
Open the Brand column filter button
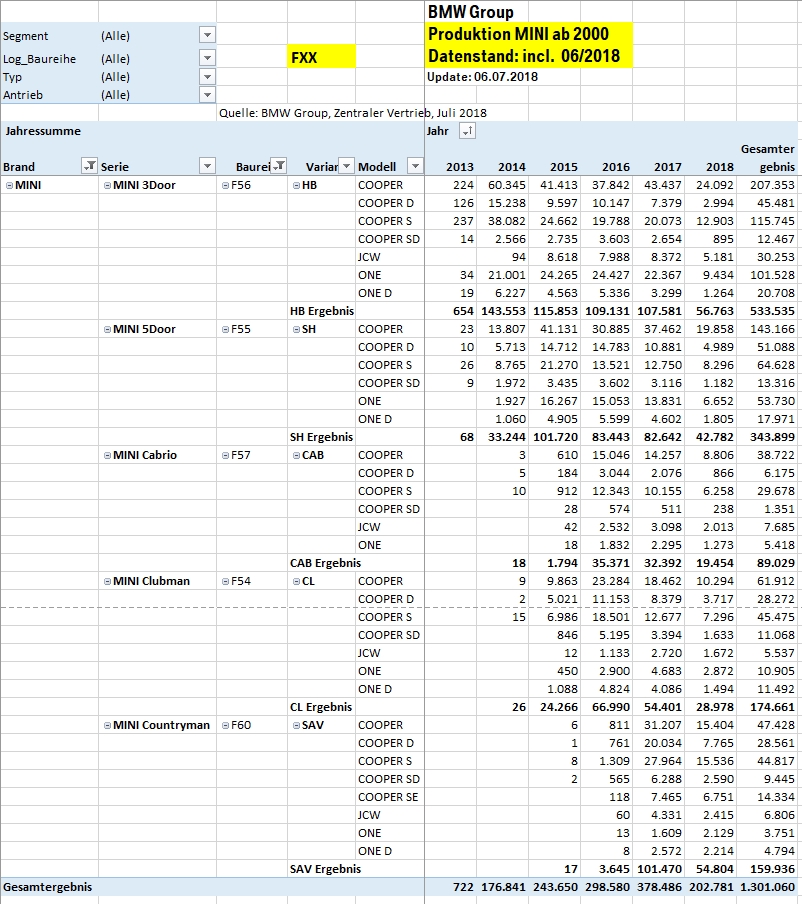pos(89,166)
